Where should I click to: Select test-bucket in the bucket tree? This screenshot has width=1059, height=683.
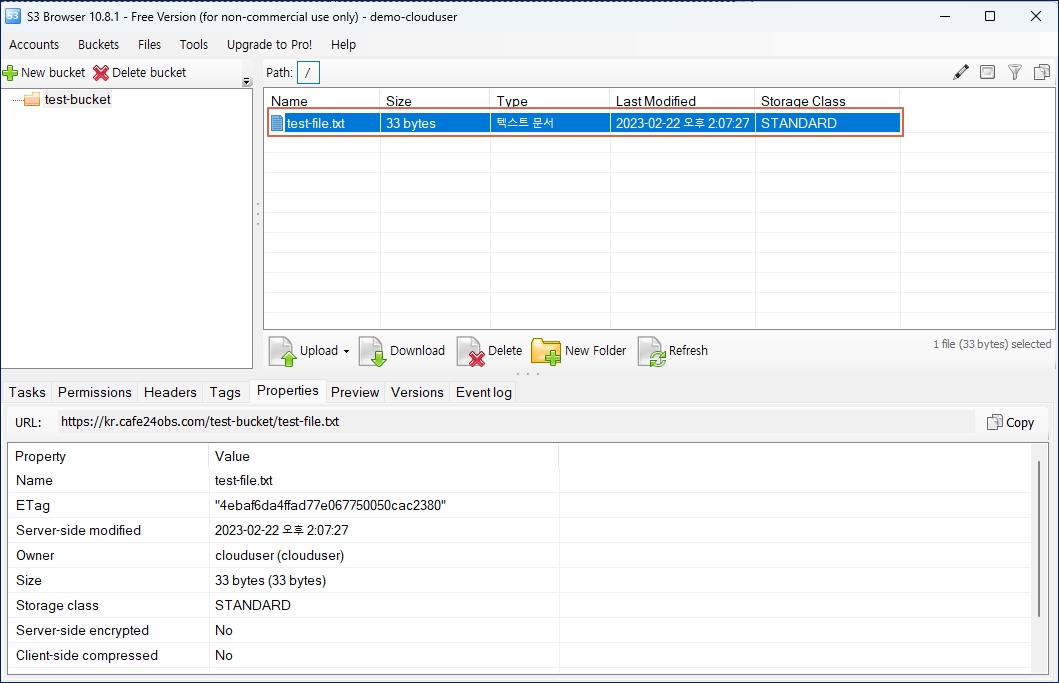[x=77, y=100]
